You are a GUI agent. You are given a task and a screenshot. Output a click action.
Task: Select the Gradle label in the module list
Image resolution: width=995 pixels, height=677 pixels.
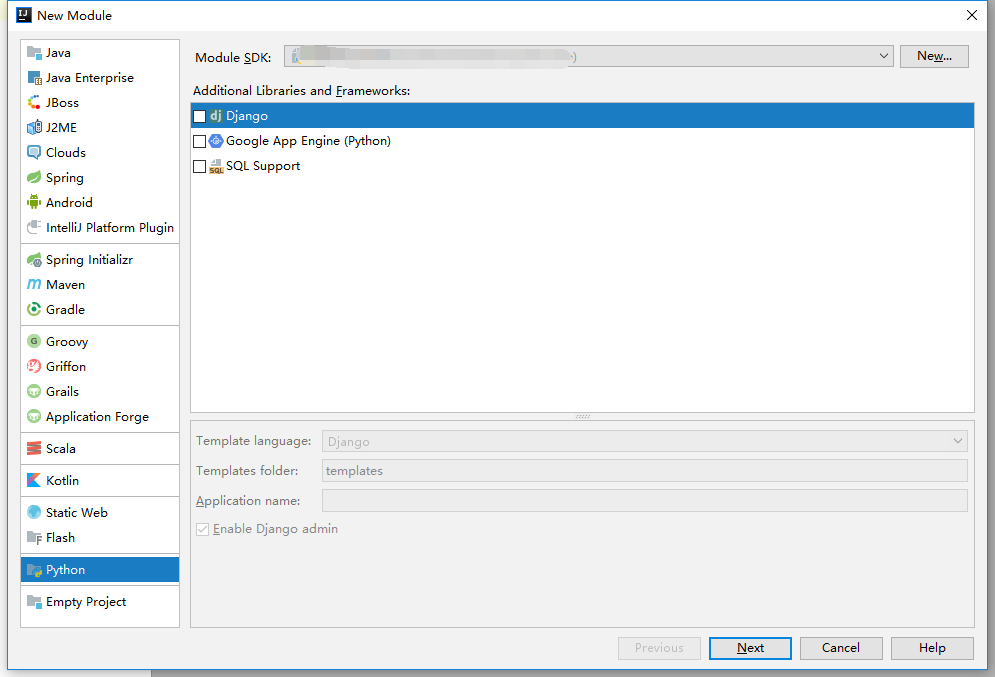tap(65, 310)
